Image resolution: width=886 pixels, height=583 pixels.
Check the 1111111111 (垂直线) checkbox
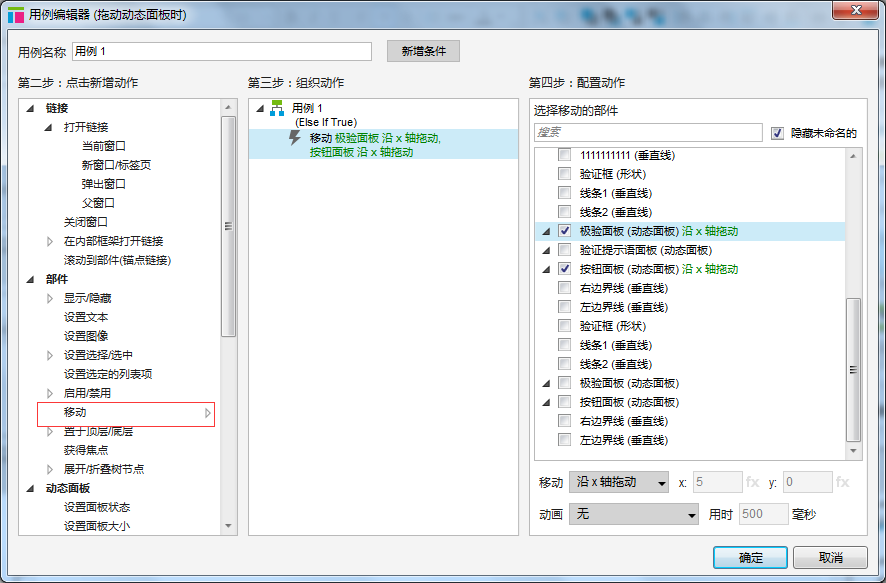coord(564,155)
